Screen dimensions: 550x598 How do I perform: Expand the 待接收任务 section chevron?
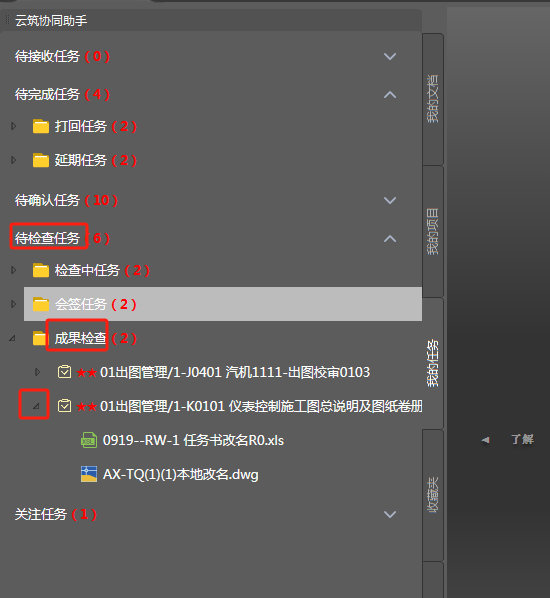coord(390,56)
